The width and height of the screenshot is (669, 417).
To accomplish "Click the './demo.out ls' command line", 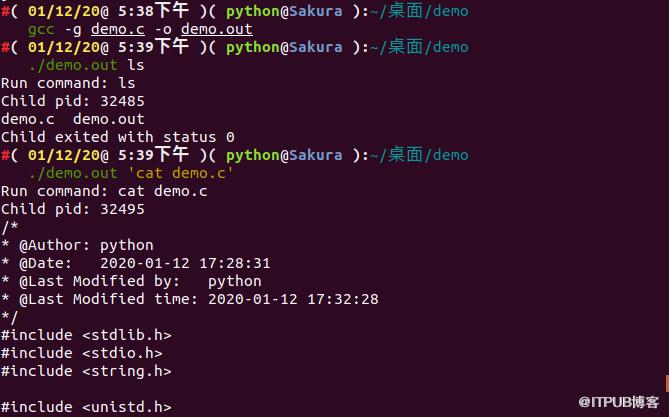I will click(x=86, y=65).
